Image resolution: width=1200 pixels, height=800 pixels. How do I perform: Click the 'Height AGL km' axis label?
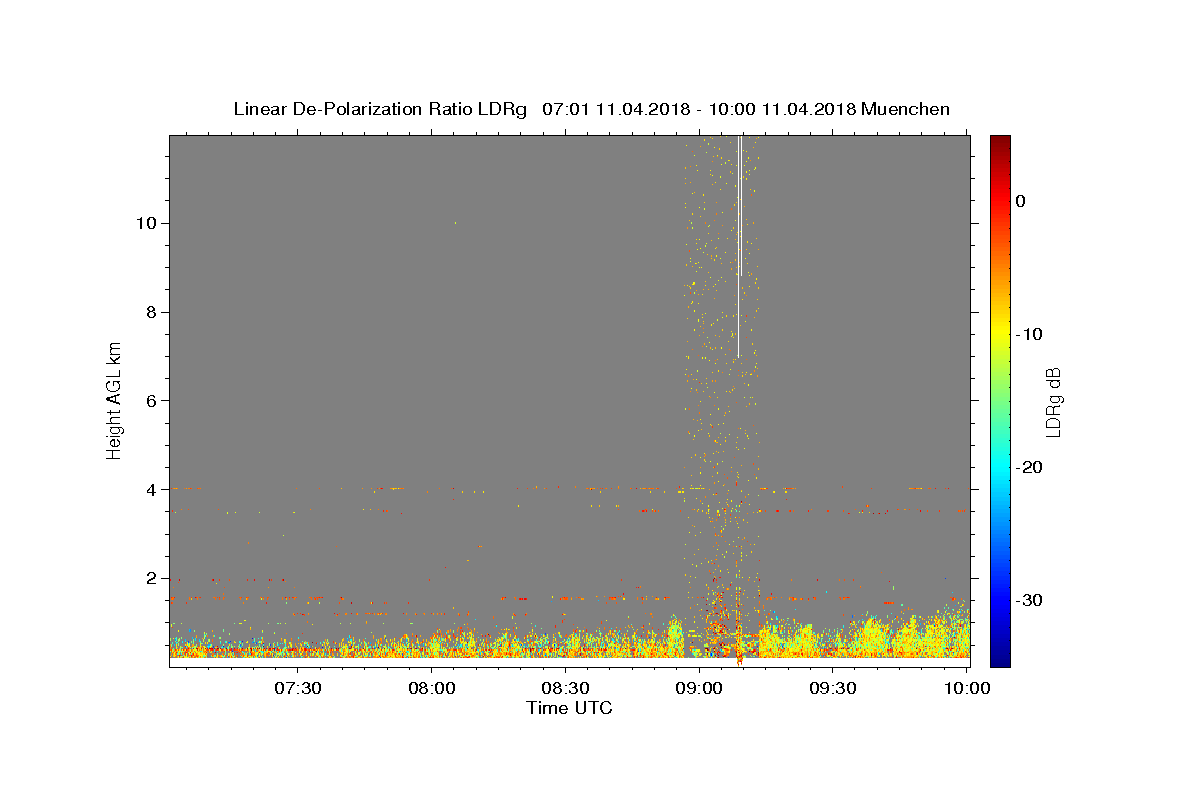114,400
